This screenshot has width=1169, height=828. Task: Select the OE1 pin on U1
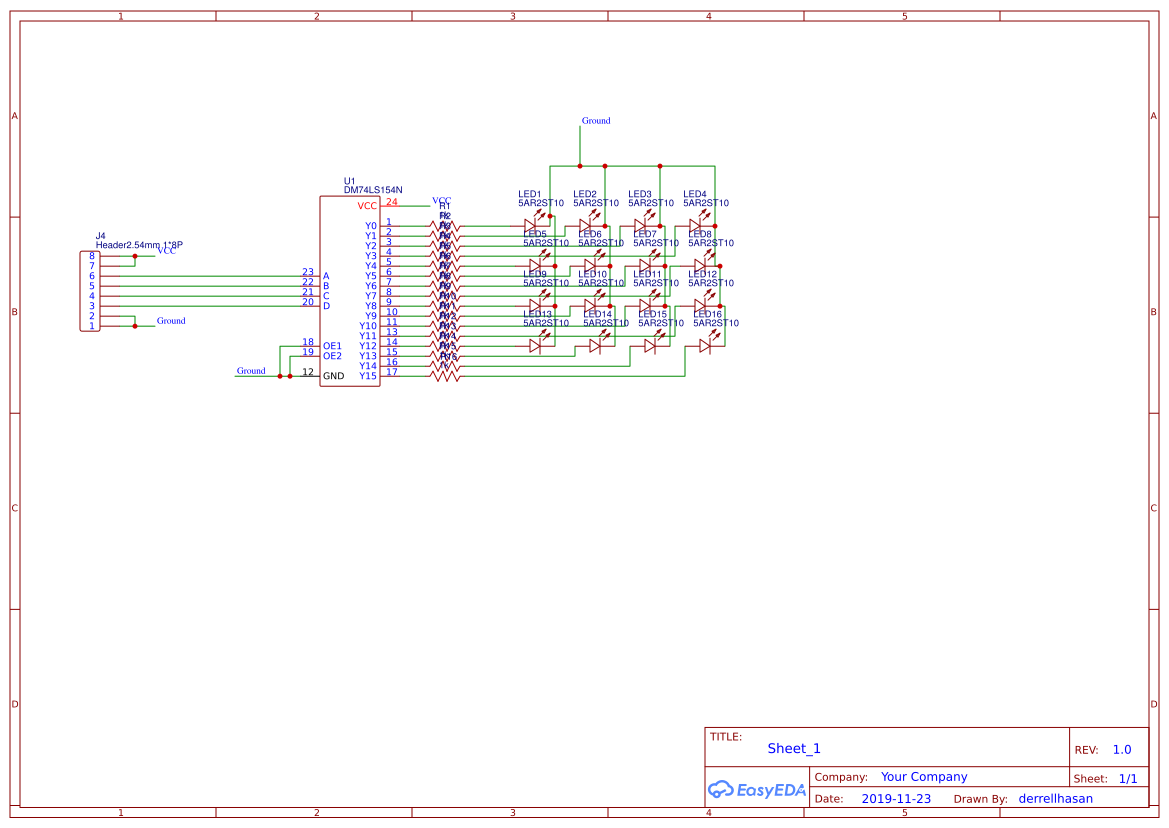click(x=332, y=345)
